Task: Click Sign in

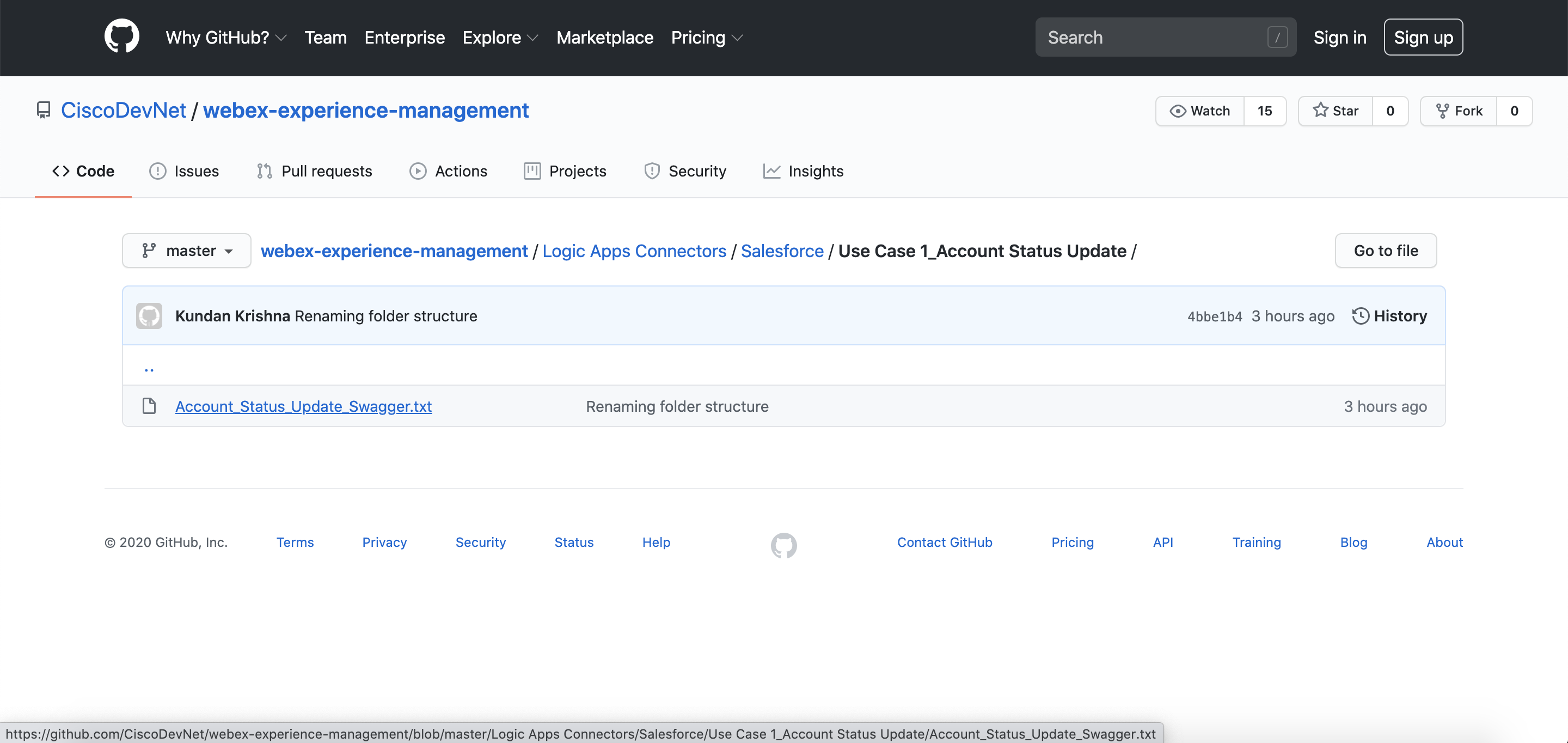Action: tap(1340, 38)
